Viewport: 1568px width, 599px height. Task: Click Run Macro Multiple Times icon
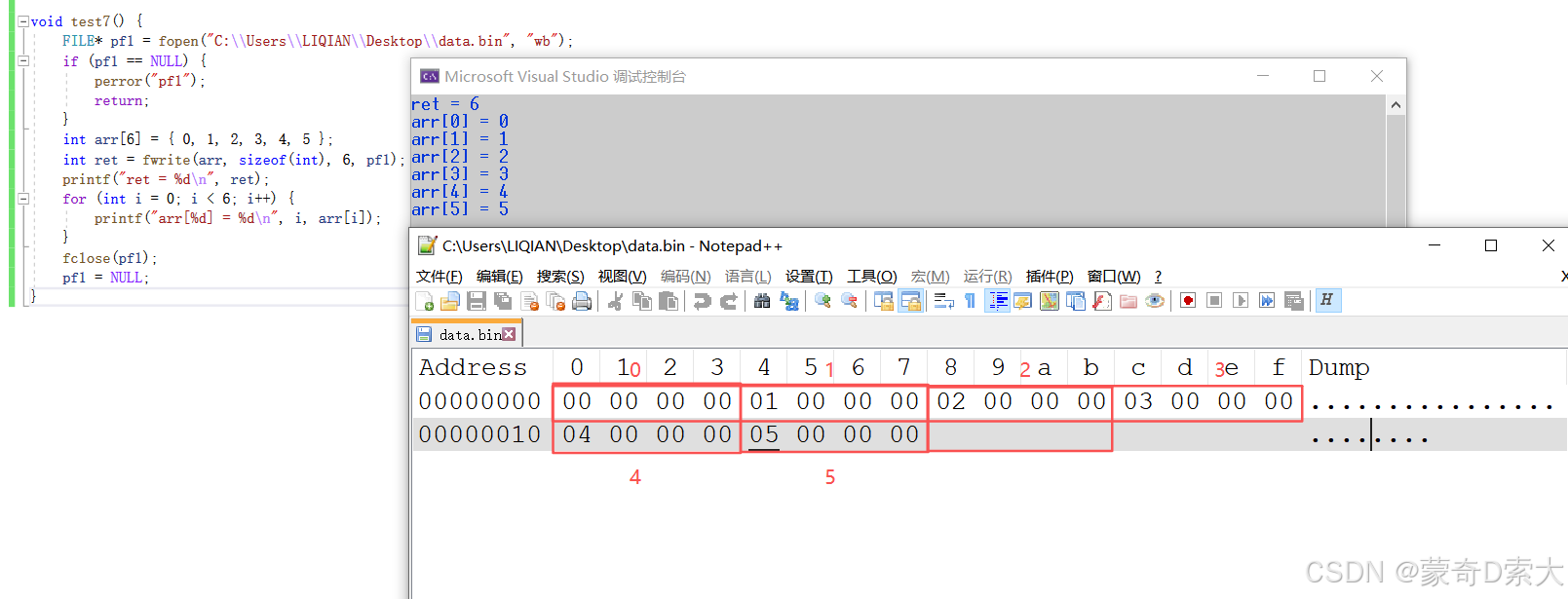pyautogui.click(x=1266, y=301)
